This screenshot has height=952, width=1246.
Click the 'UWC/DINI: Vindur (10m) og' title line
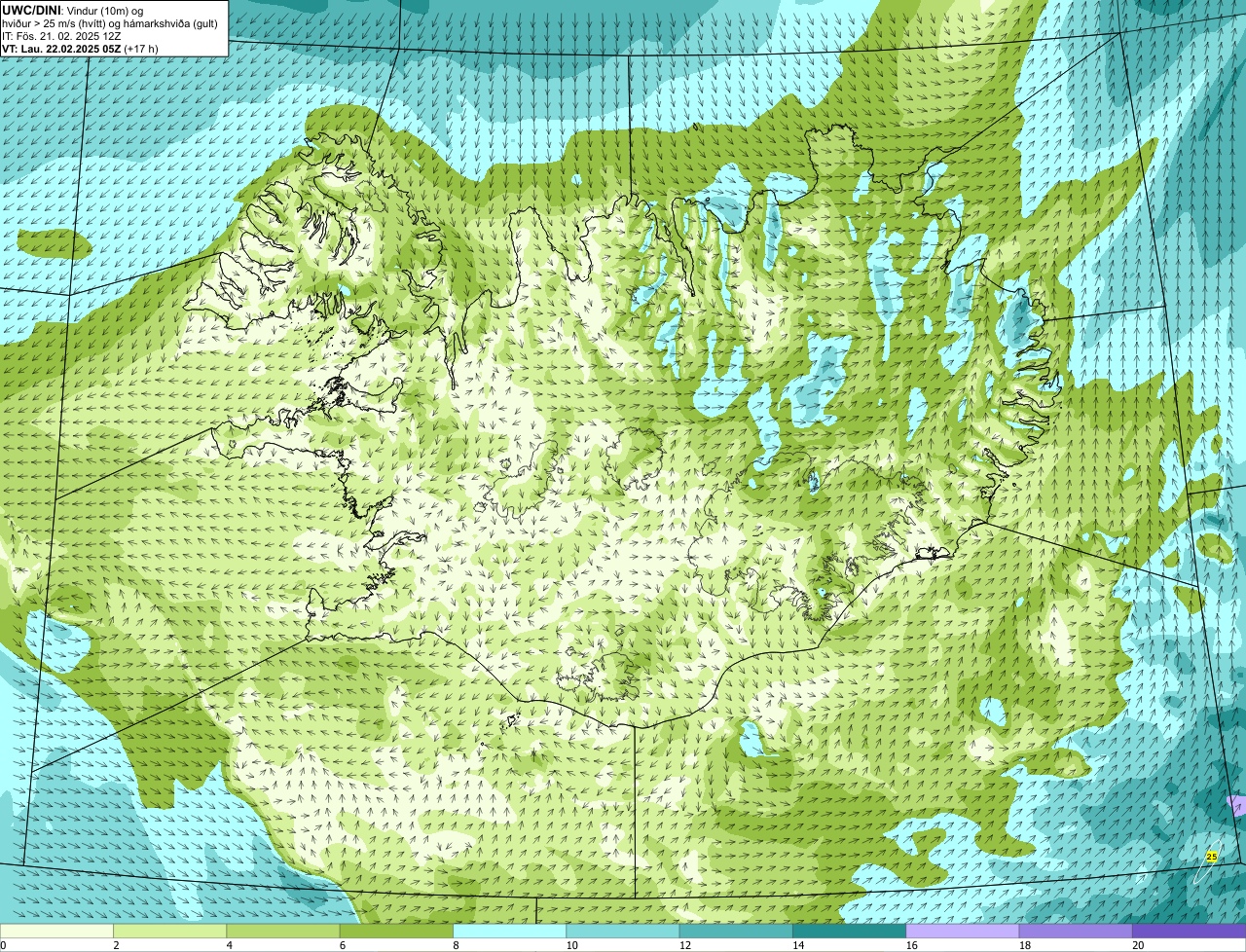pyautogui.click(x=73, y=10)
